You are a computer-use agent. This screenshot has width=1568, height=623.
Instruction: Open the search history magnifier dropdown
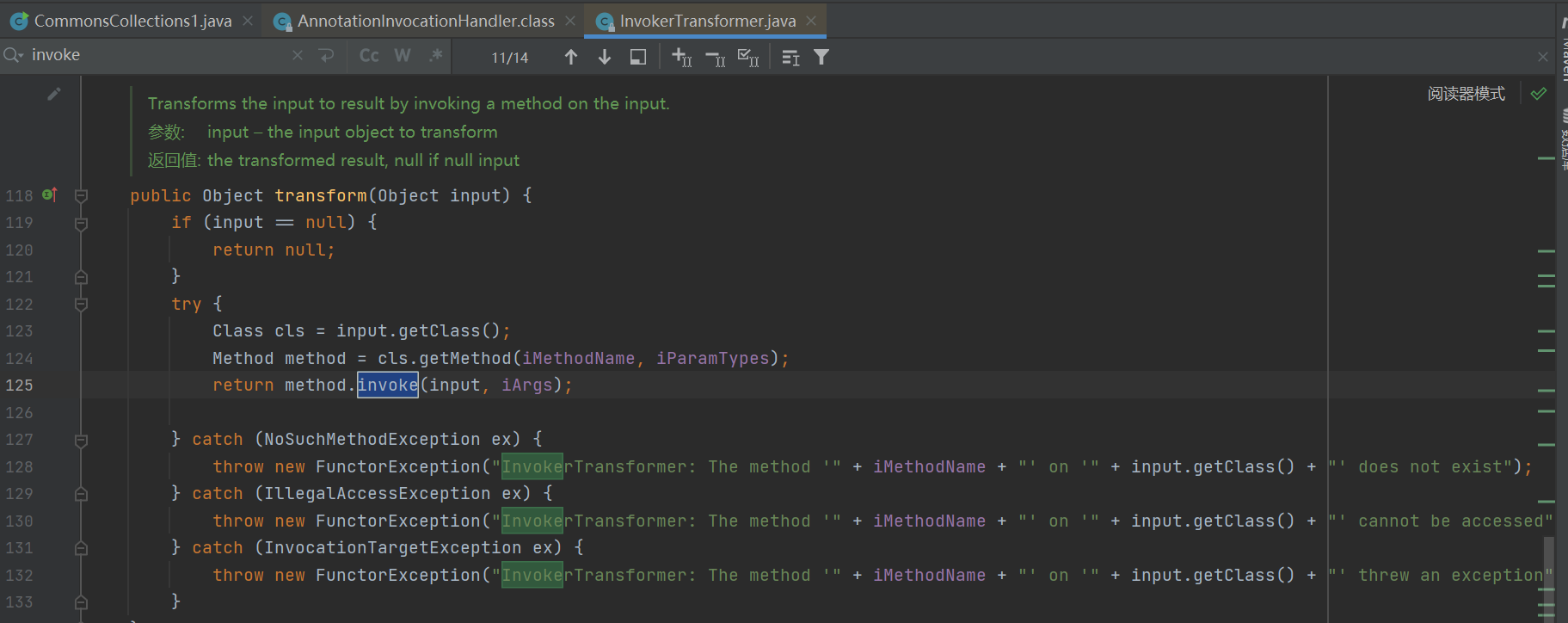pyautogui.click(x=13, y=55)
